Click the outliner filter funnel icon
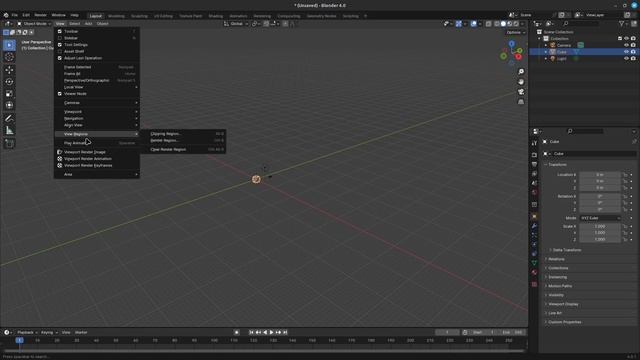This screenshot has height=360, width=640. pyautogui.click(x=622, y=24)
